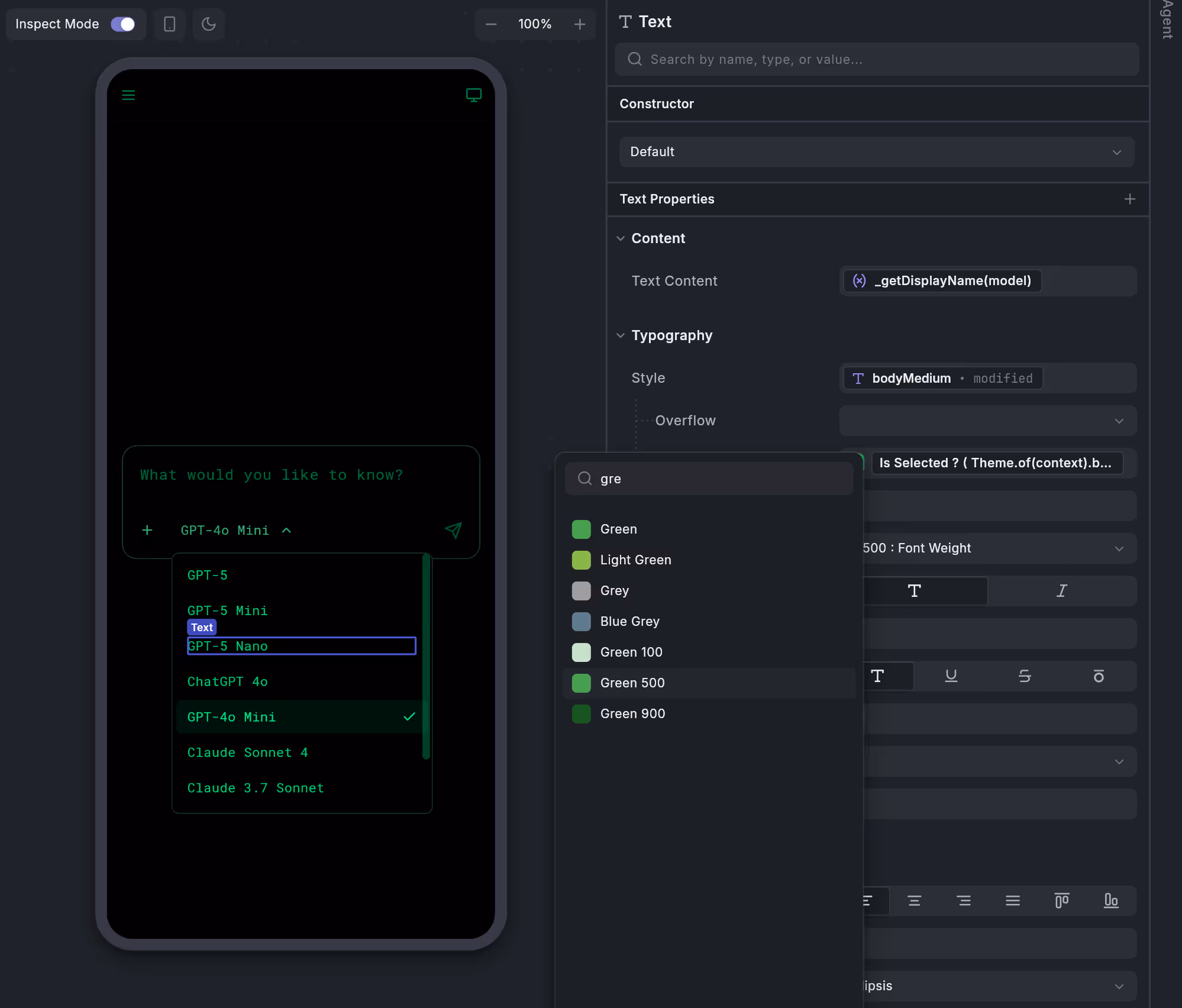Click the desktop monitor icon in the app preview
This screenshot has height=1008, width=1182.
tap(474, 95)
